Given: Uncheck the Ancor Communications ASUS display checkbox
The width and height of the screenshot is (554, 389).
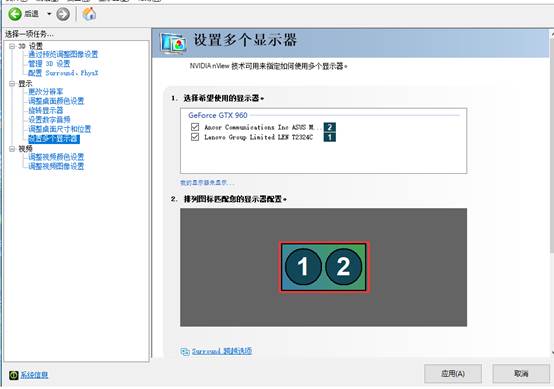Looking at the screenshot, I should [195, 127].
